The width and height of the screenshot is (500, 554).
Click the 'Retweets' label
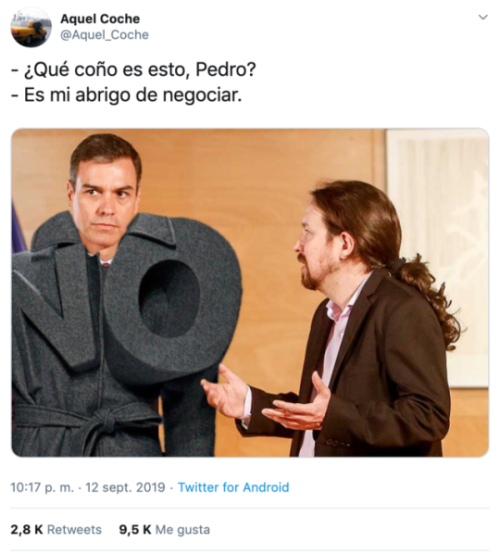(74, 530)
